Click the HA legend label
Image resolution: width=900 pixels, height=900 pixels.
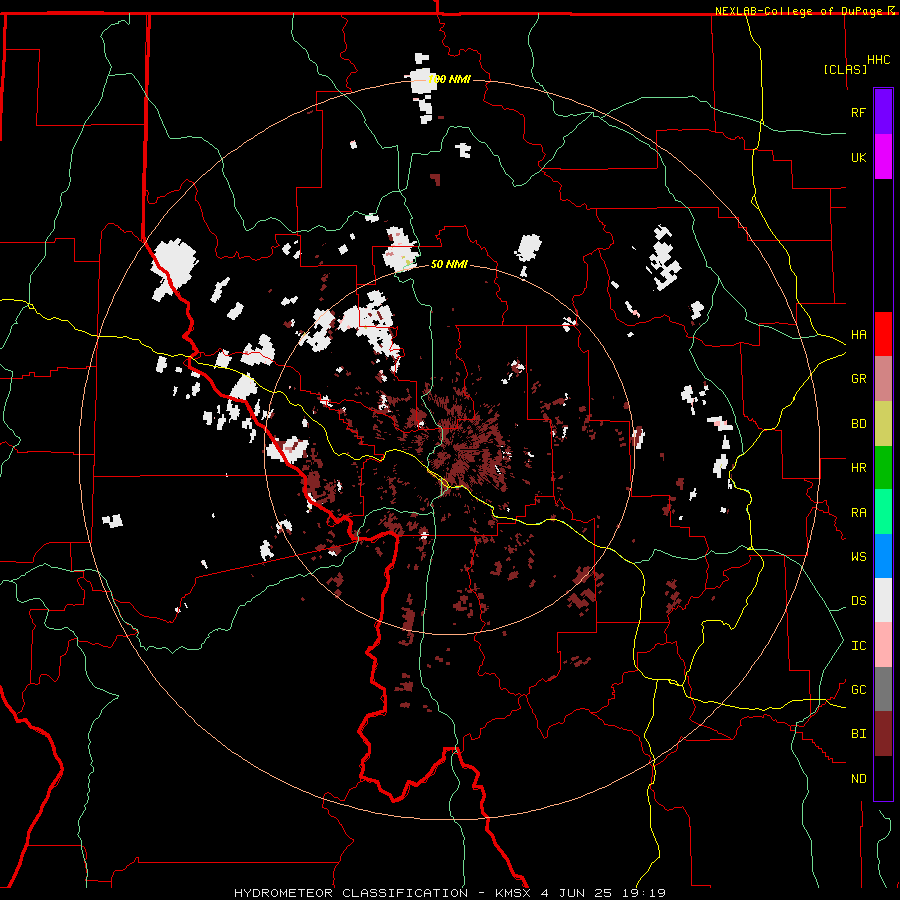[858, 335]
